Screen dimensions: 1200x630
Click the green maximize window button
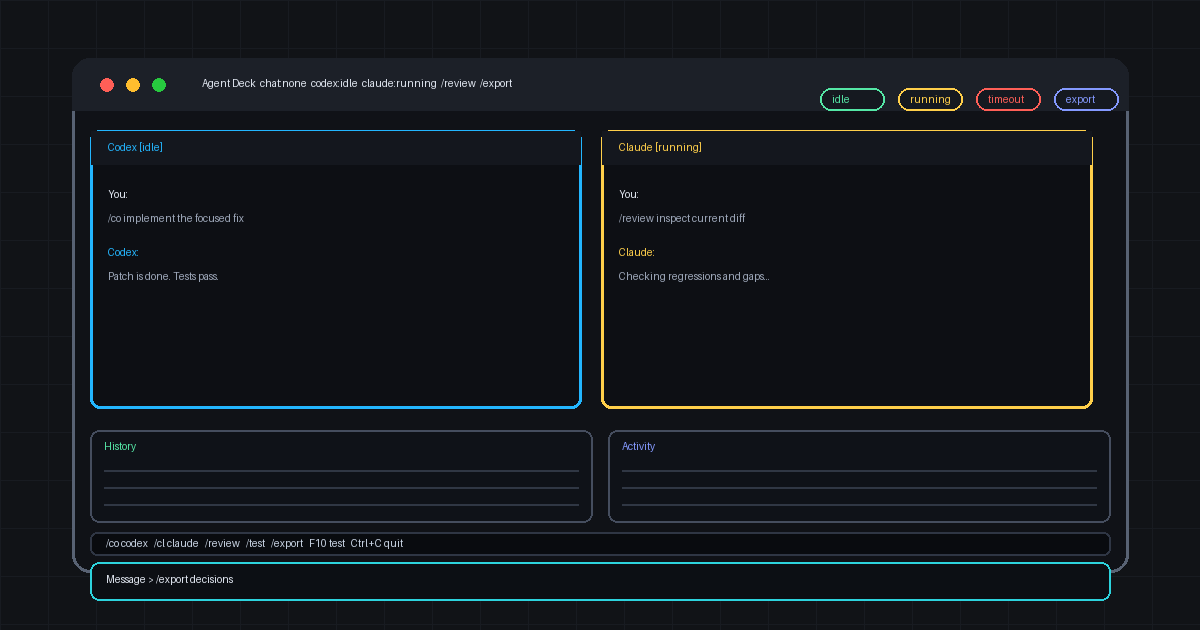coord(159,85)
